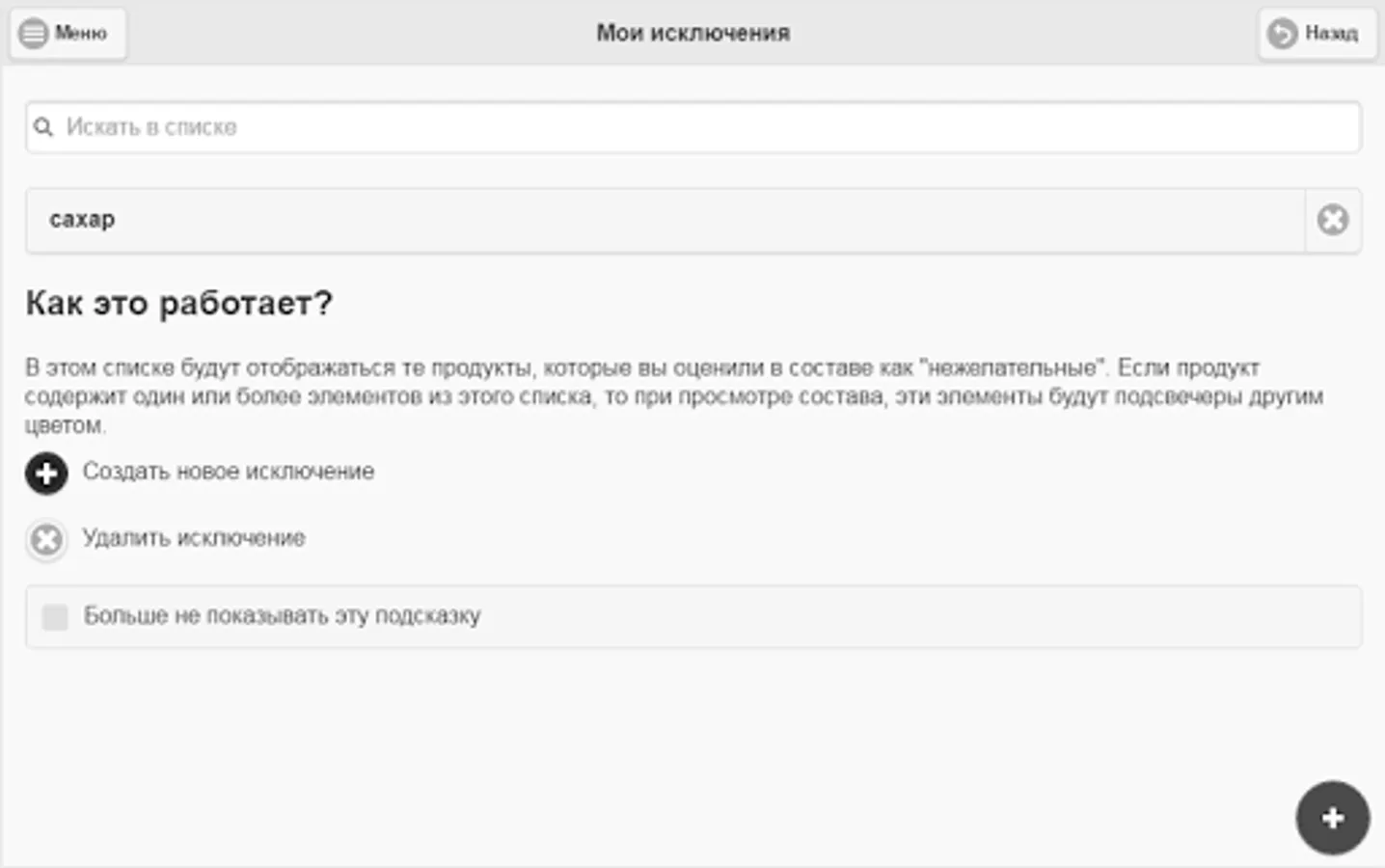The width and height of the screenshot is (1385, 868).
Task: Click the magnifier icon in the search field
Action: [x=43, y=127]
